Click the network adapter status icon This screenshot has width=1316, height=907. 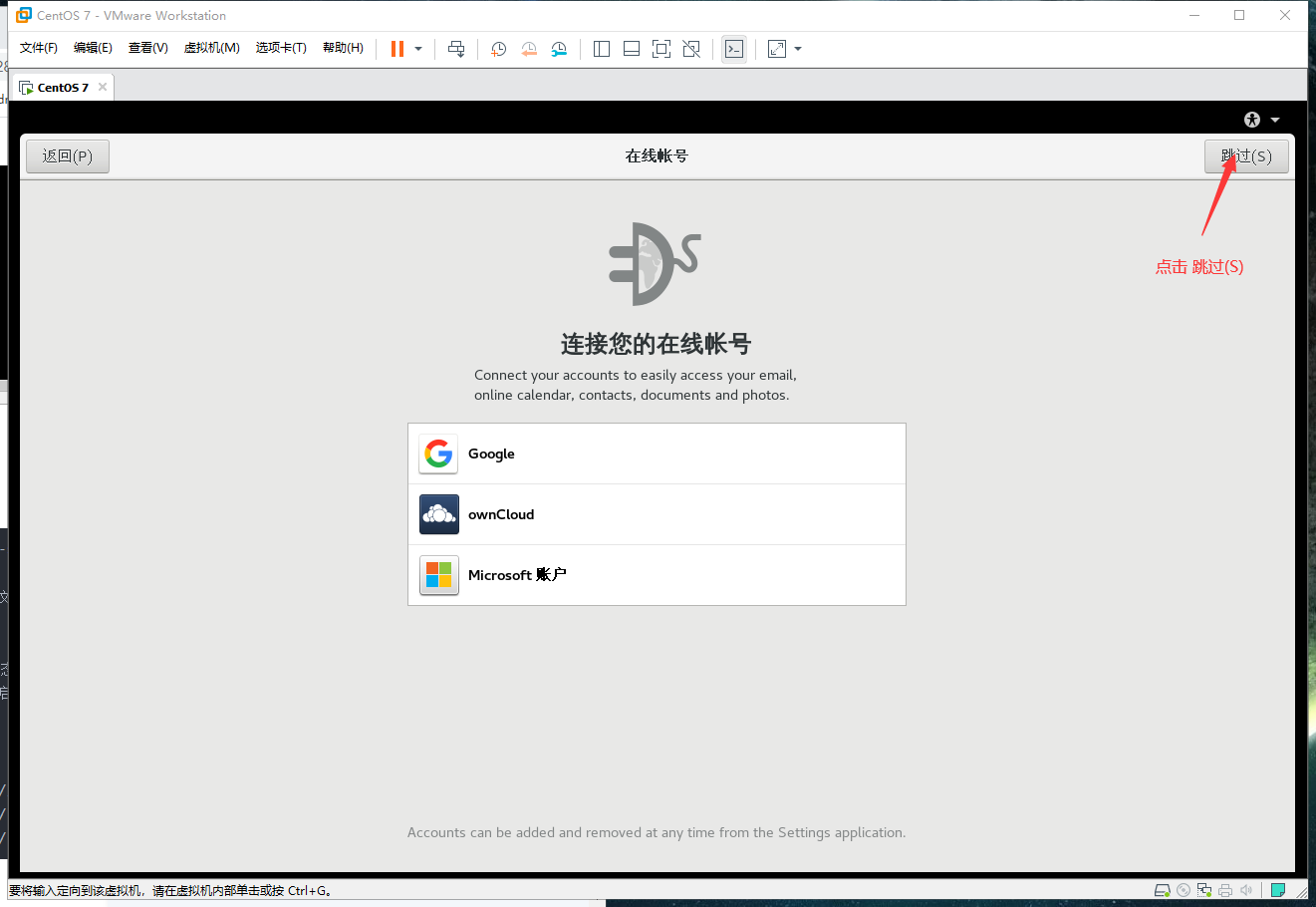(x=1203, y=889)
